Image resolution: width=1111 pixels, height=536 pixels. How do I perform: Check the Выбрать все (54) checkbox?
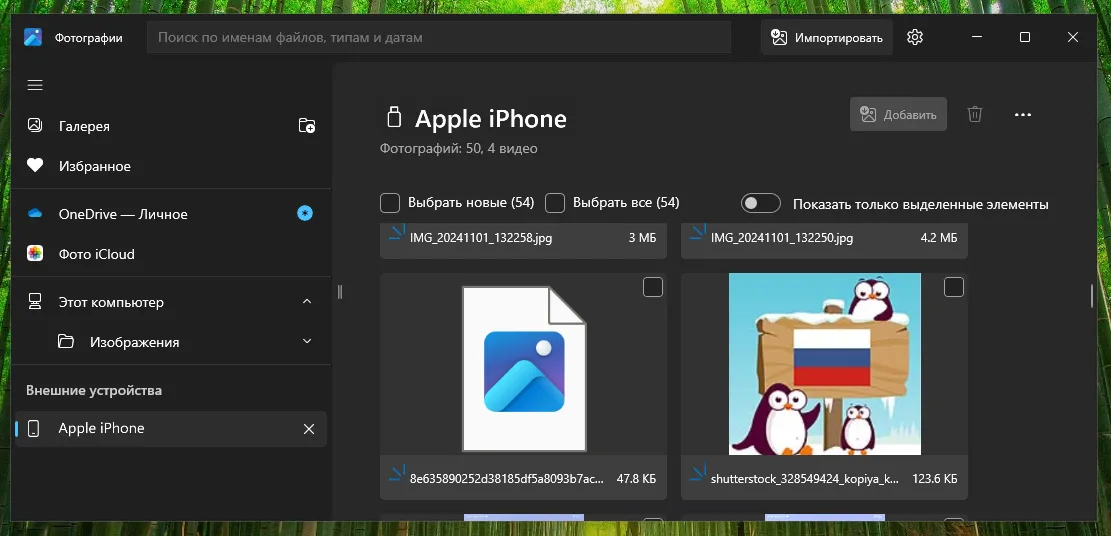[555, 203]
